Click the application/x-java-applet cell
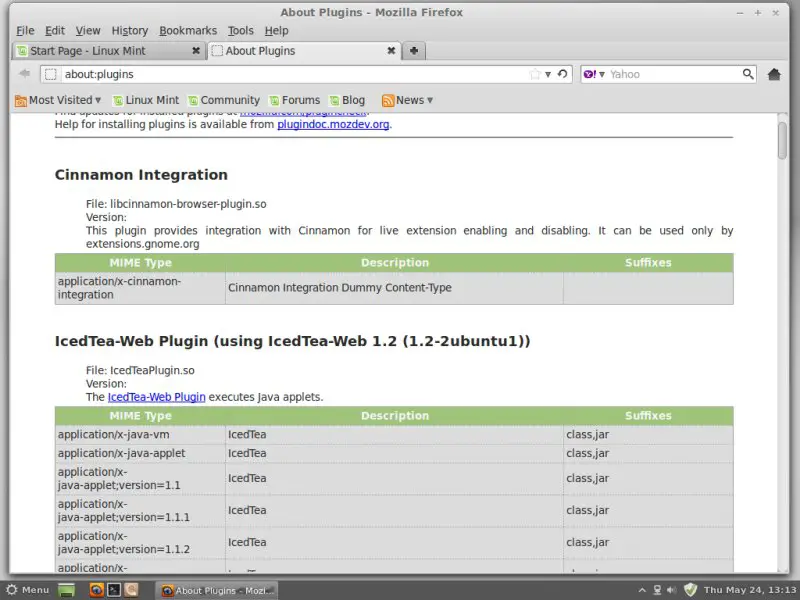 [x=140, y=453]
